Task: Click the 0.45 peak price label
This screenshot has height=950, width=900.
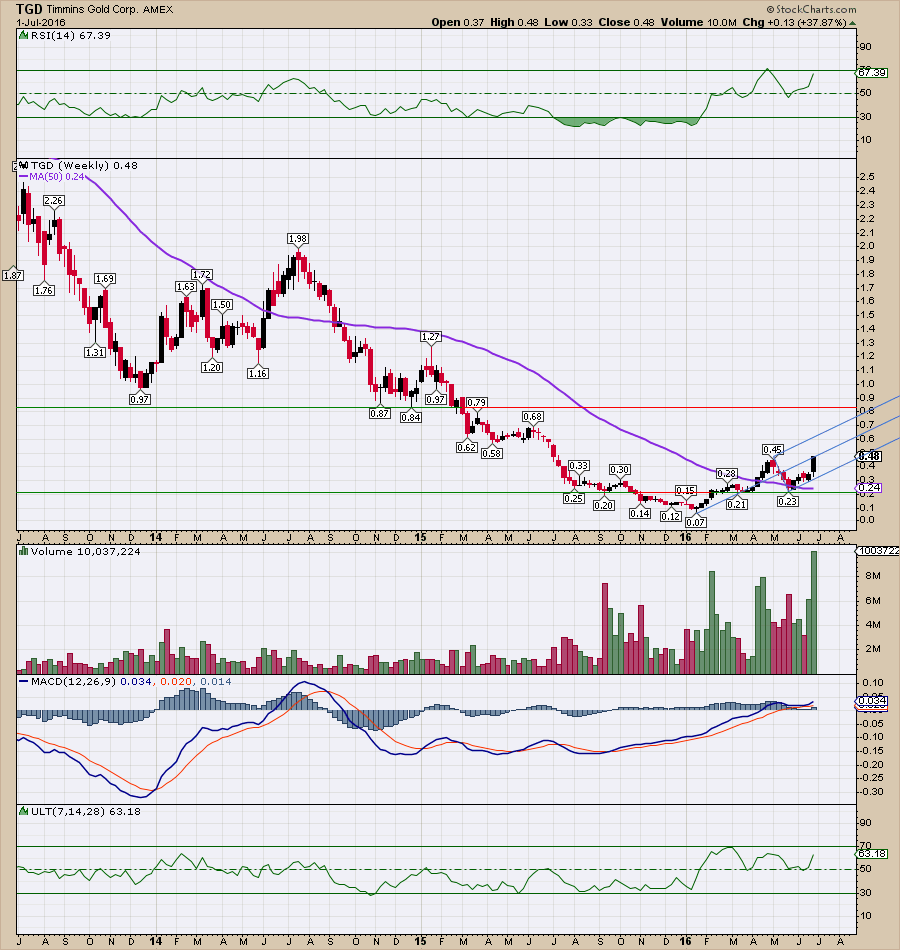Action: [772, 449]
